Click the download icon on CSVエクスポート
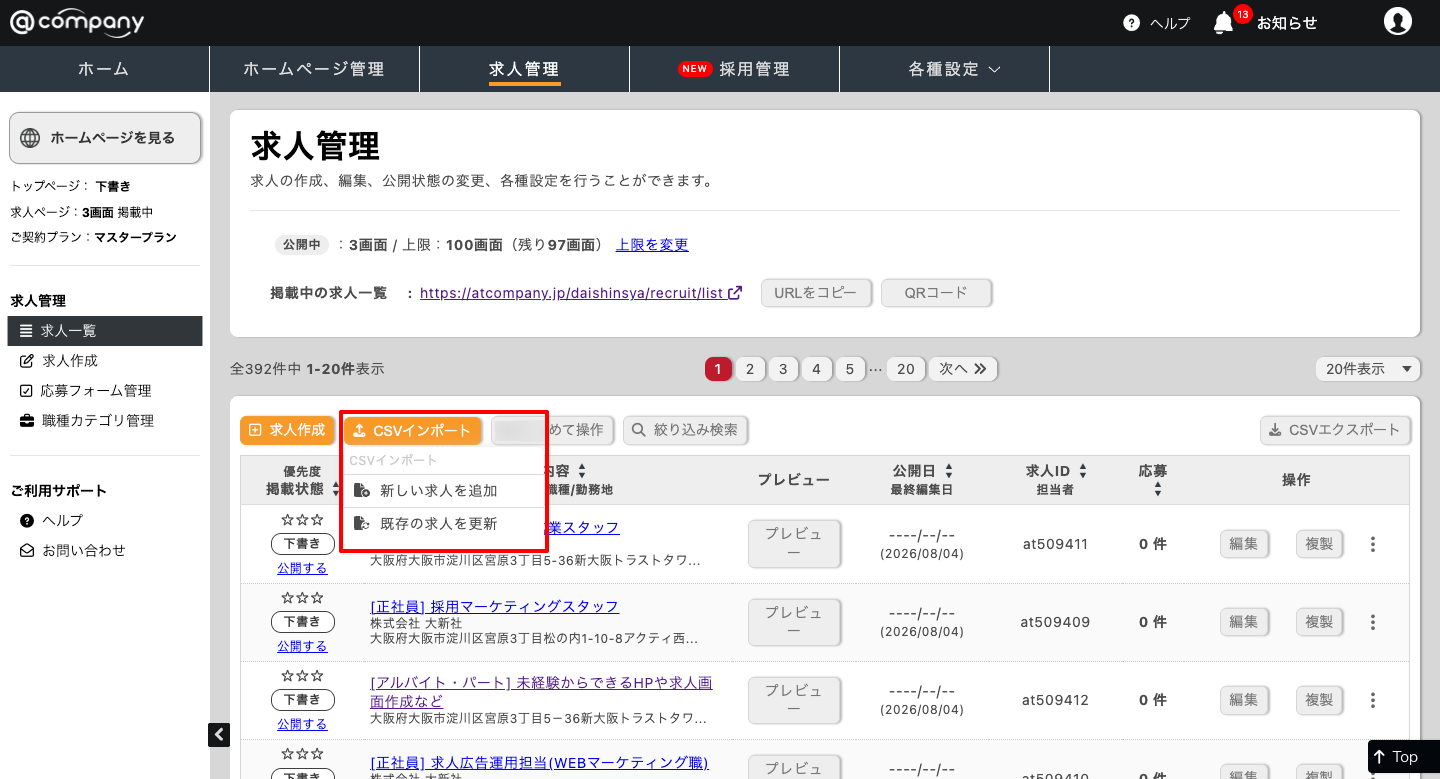The height and width of the screenshot is (779, 1440). click(1275, 430)
